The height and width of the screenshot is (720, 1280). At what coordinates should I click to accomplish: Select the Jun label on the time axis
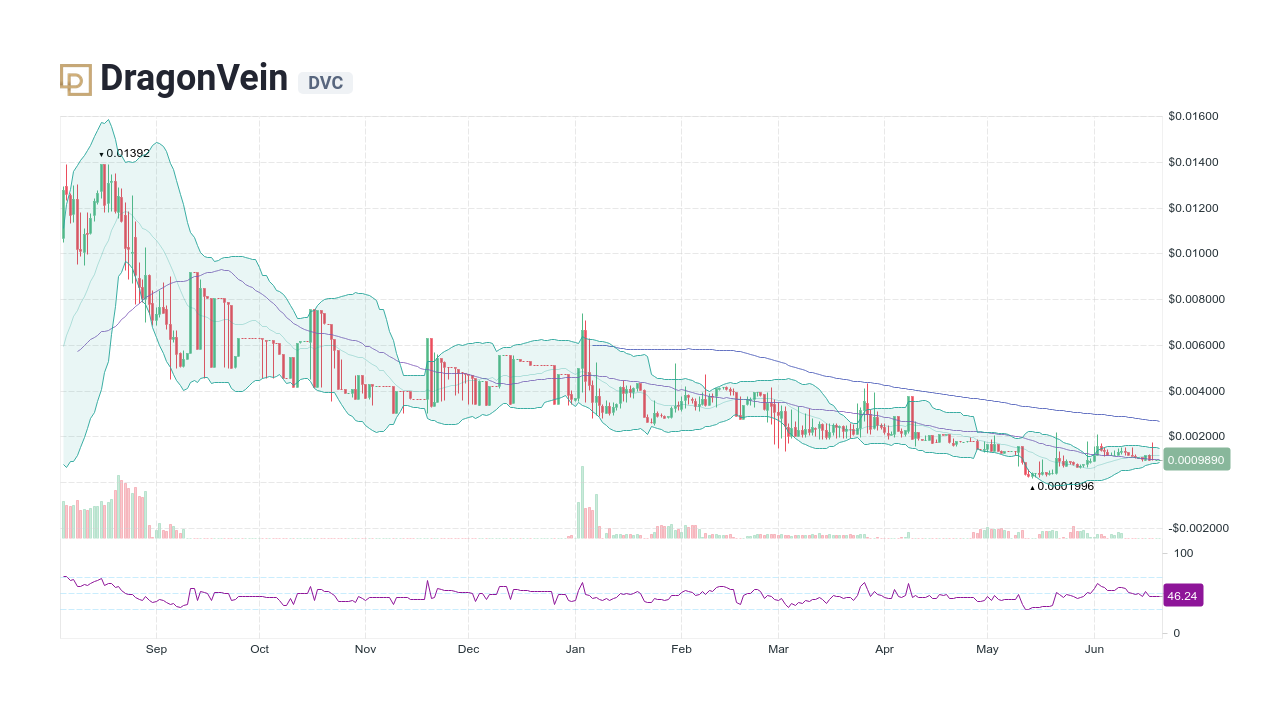click(1094, 649)
